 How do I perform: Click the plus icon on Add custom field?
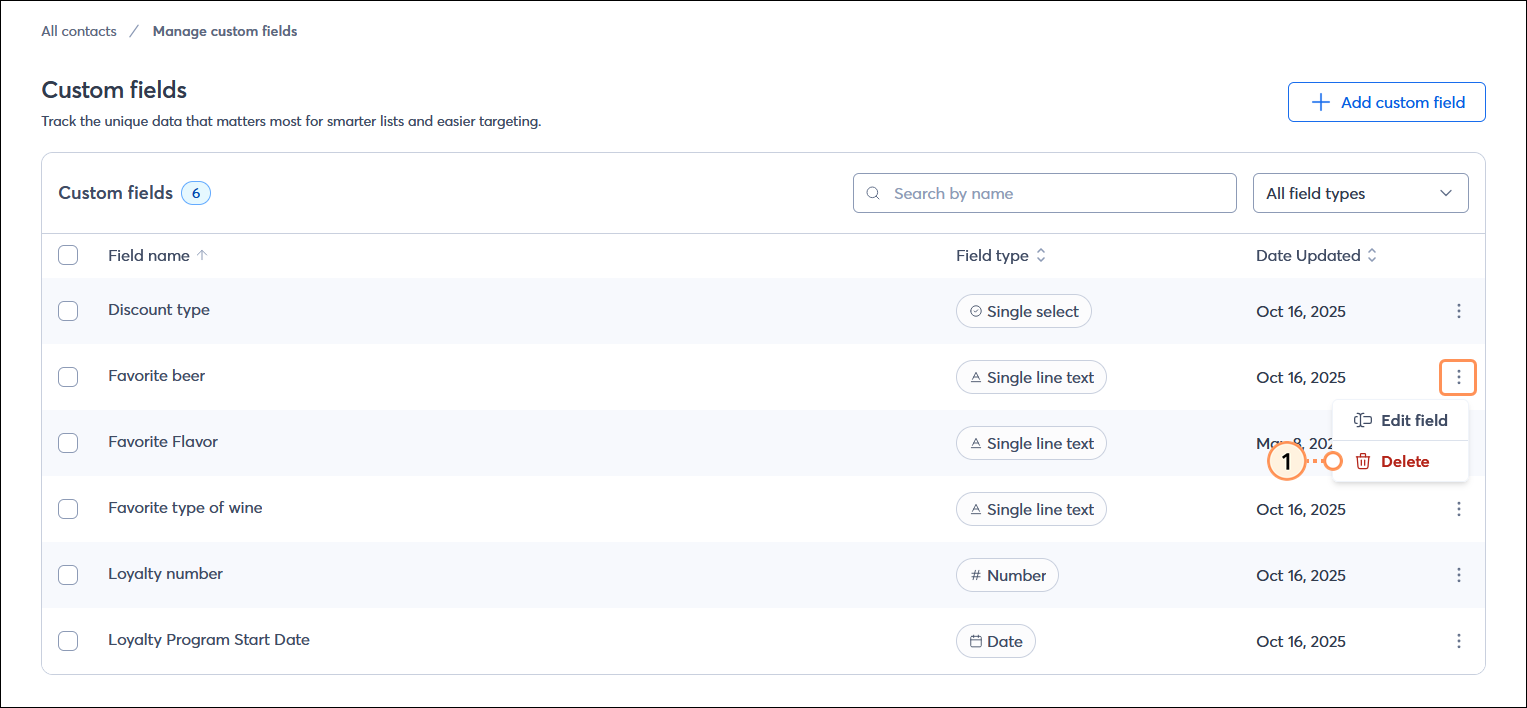pyautogui.click(x=1321, y=101)
